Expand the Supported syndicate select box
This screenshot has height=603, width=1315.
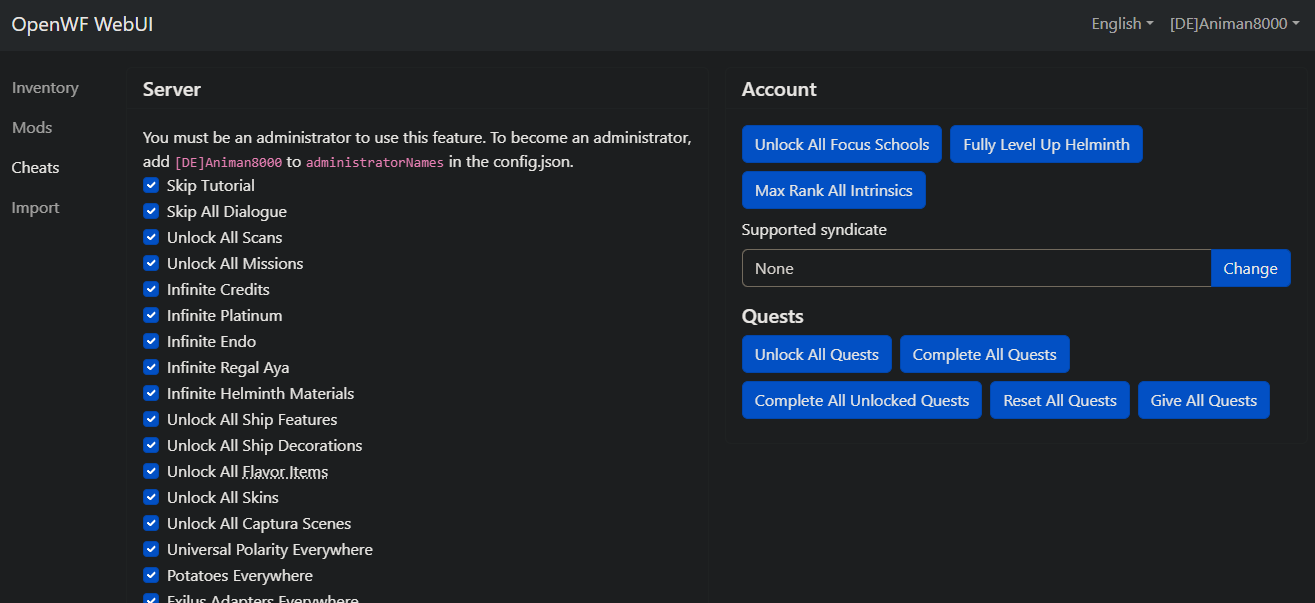click(976, 268)
